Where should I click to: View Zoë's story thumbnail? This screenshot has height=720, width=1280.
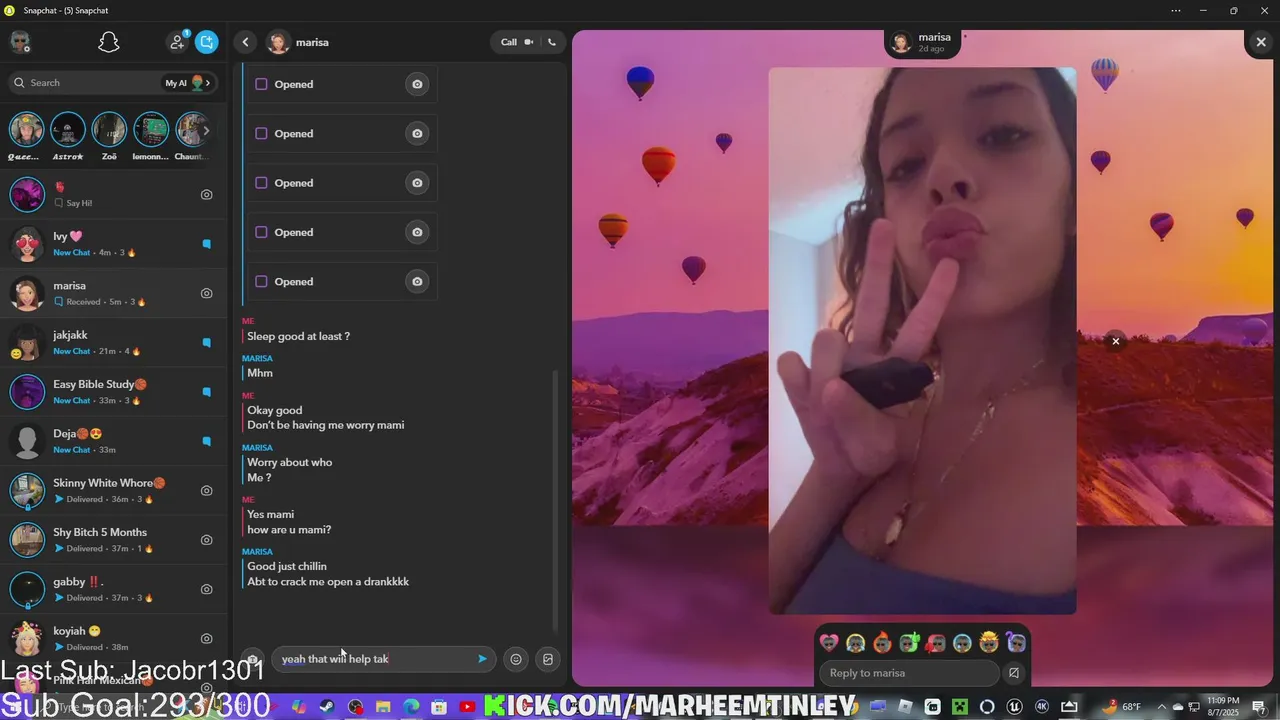click(x=109, y=130)
